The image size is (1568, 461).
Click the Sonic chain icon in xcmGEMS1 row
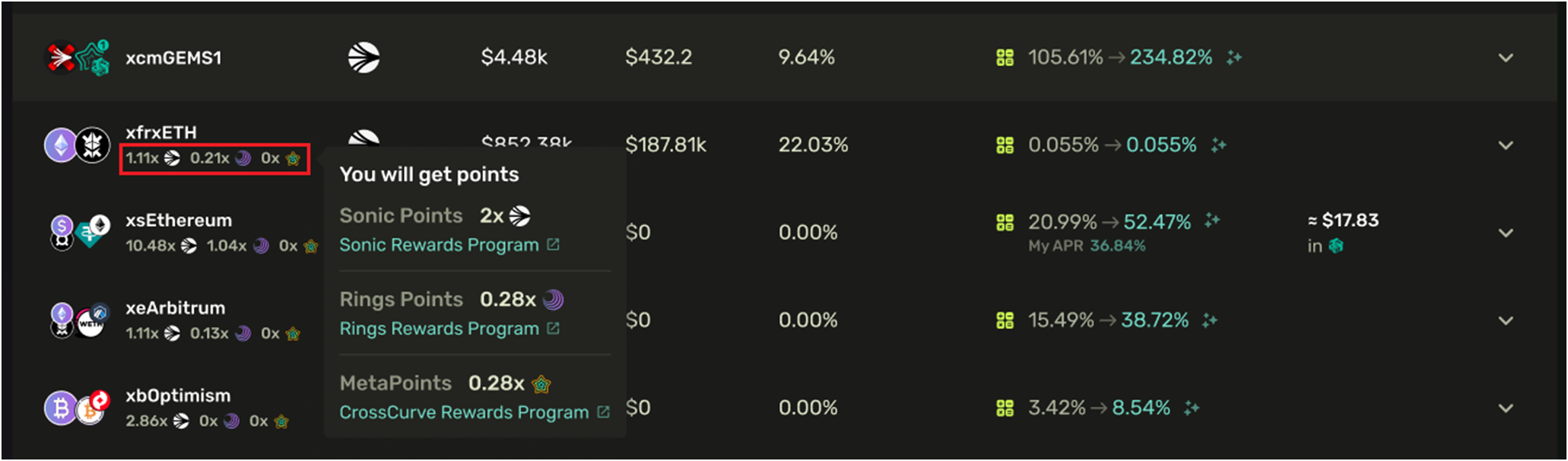[x=363, y=58]
